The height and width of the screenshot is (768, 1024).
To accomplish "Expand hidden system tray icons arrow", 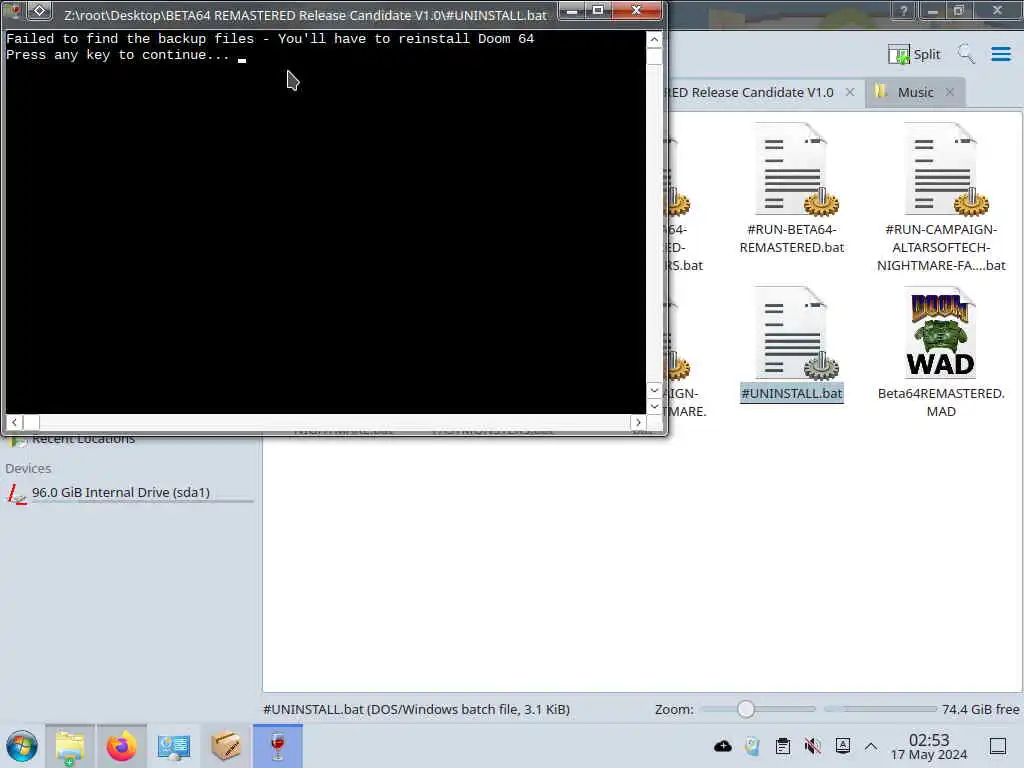I will tap(871, 746).
